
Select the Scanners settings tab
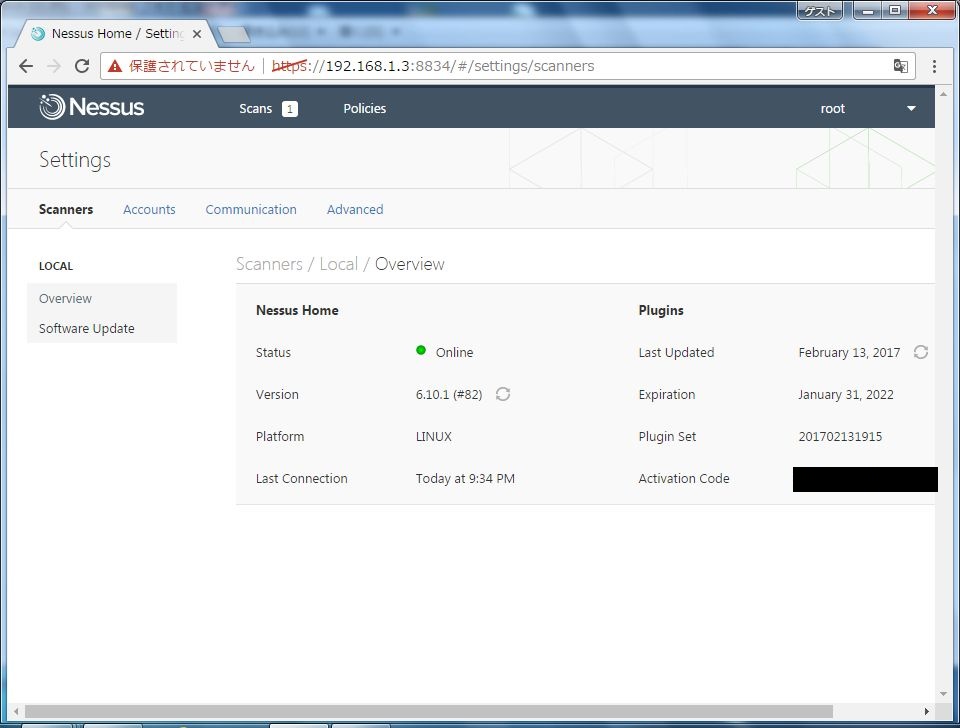tap(66, 209)
